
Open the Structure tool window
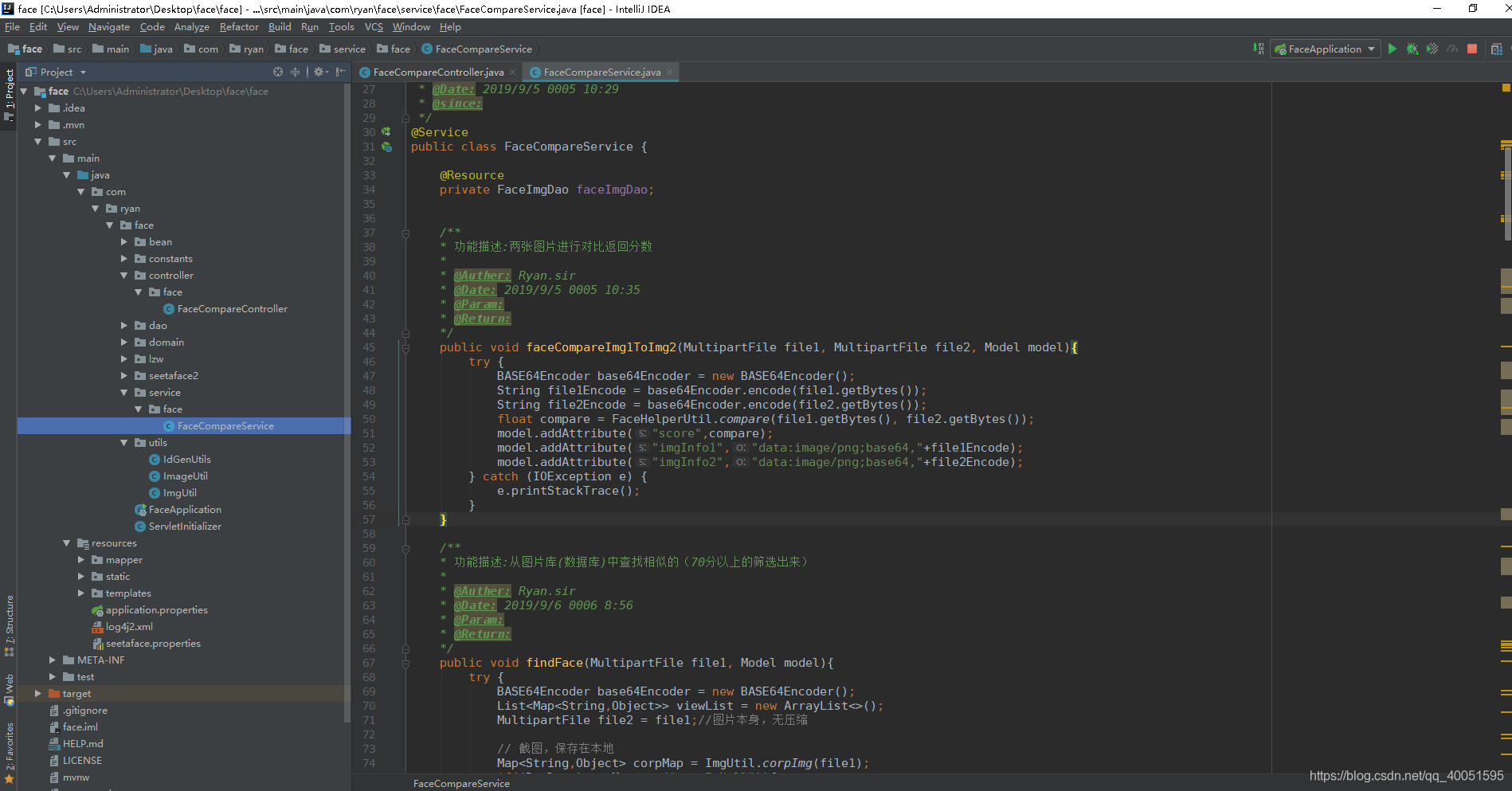point(9,625)
